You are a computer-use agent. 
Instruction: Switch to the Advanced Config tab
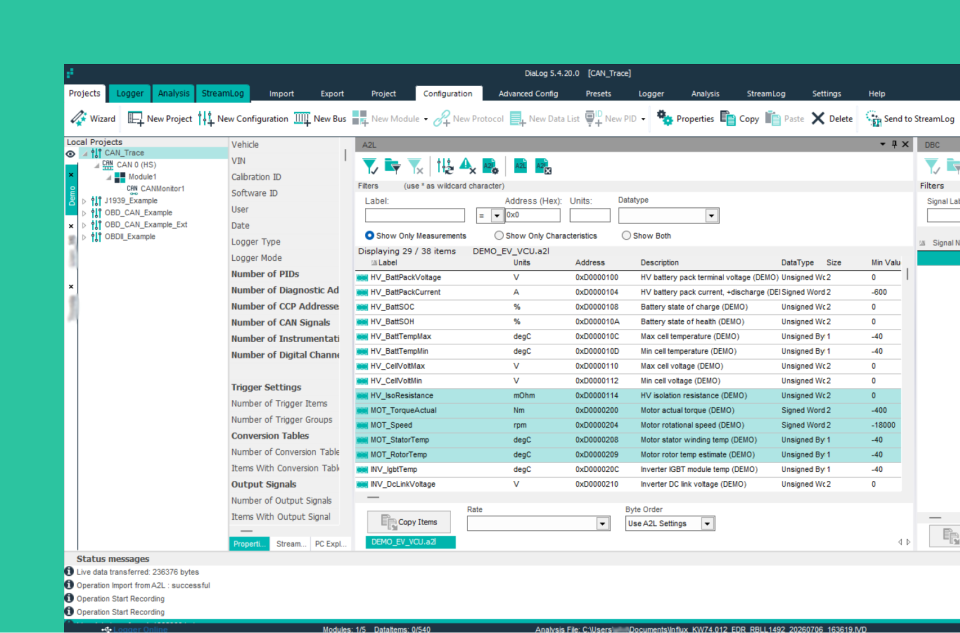(x=528, y=94)
